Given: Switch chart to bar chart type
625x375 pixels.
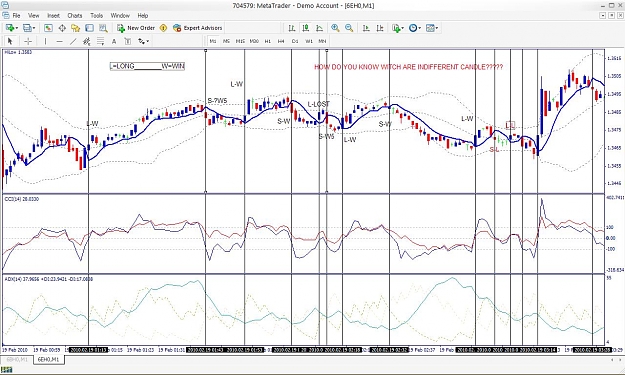Looking at the screenshot, I should 292,28.
